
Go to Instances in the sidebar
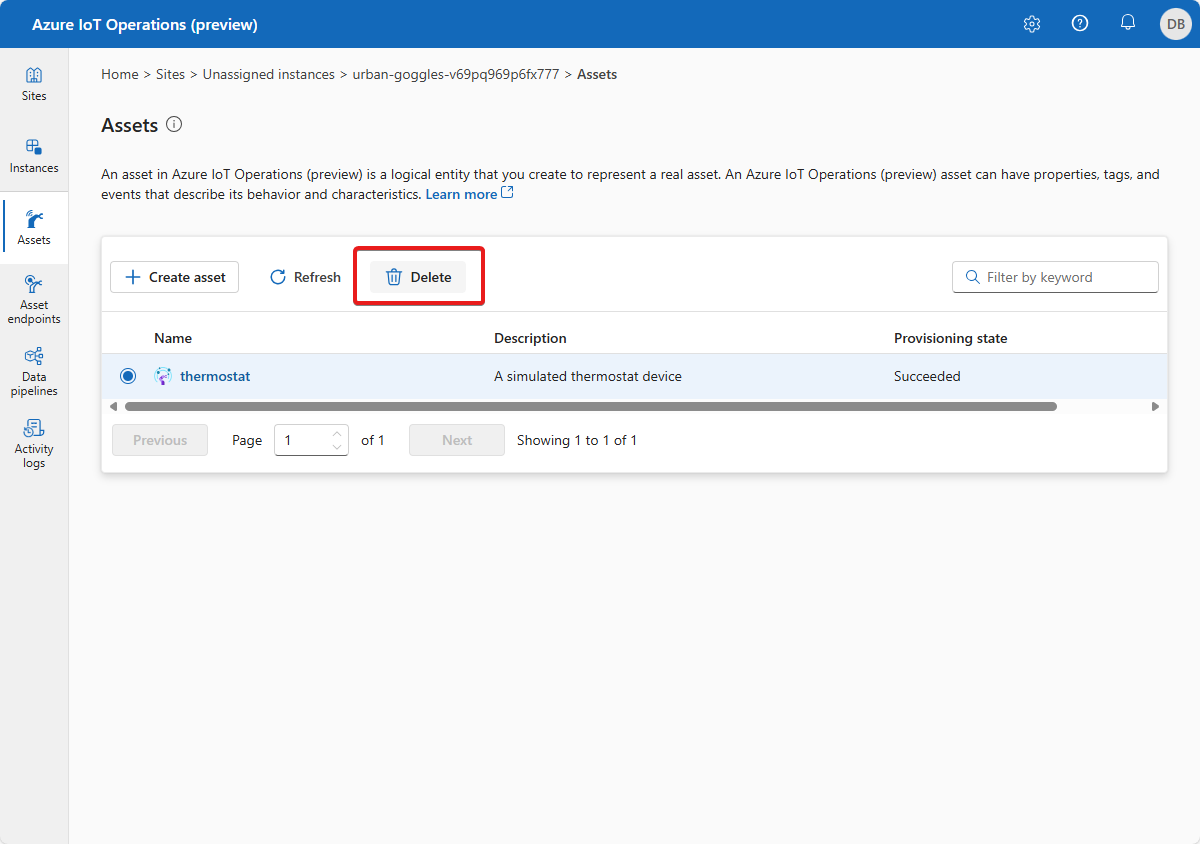pyautogui.click(x=34, y=157)
